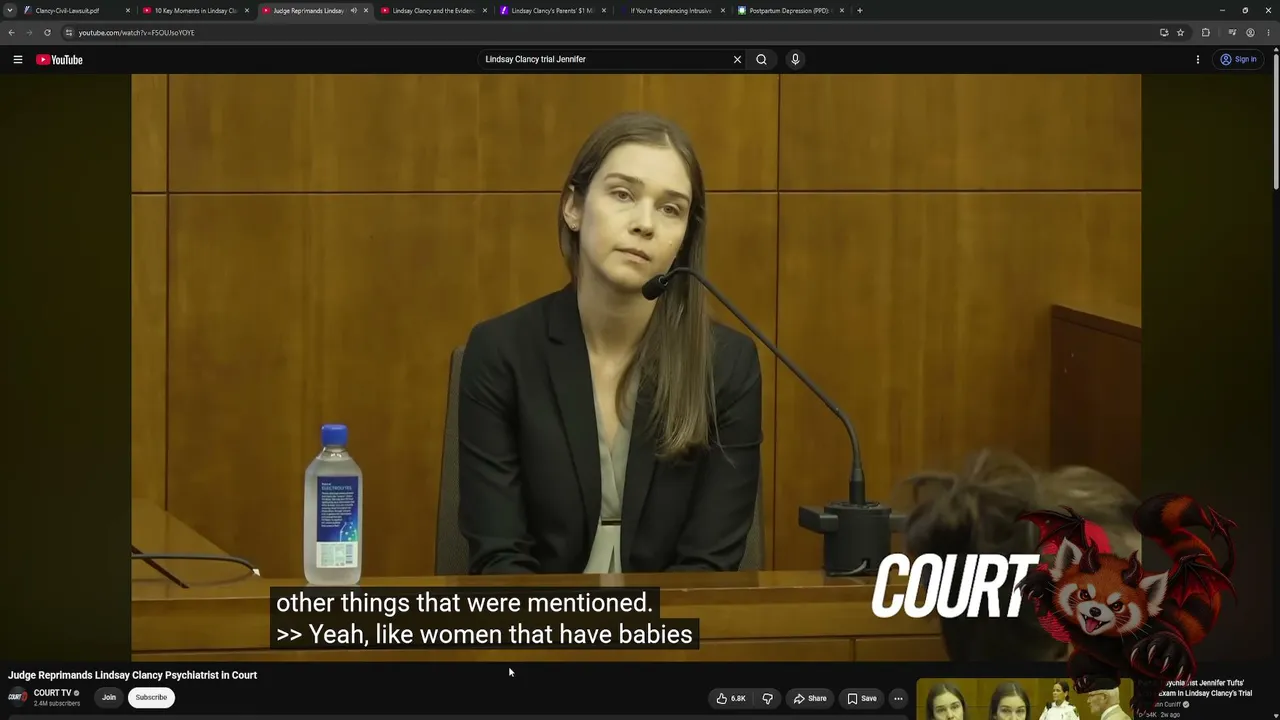Go to YouTube home via logo
The image size is (1280, 720).
(59, 60)
